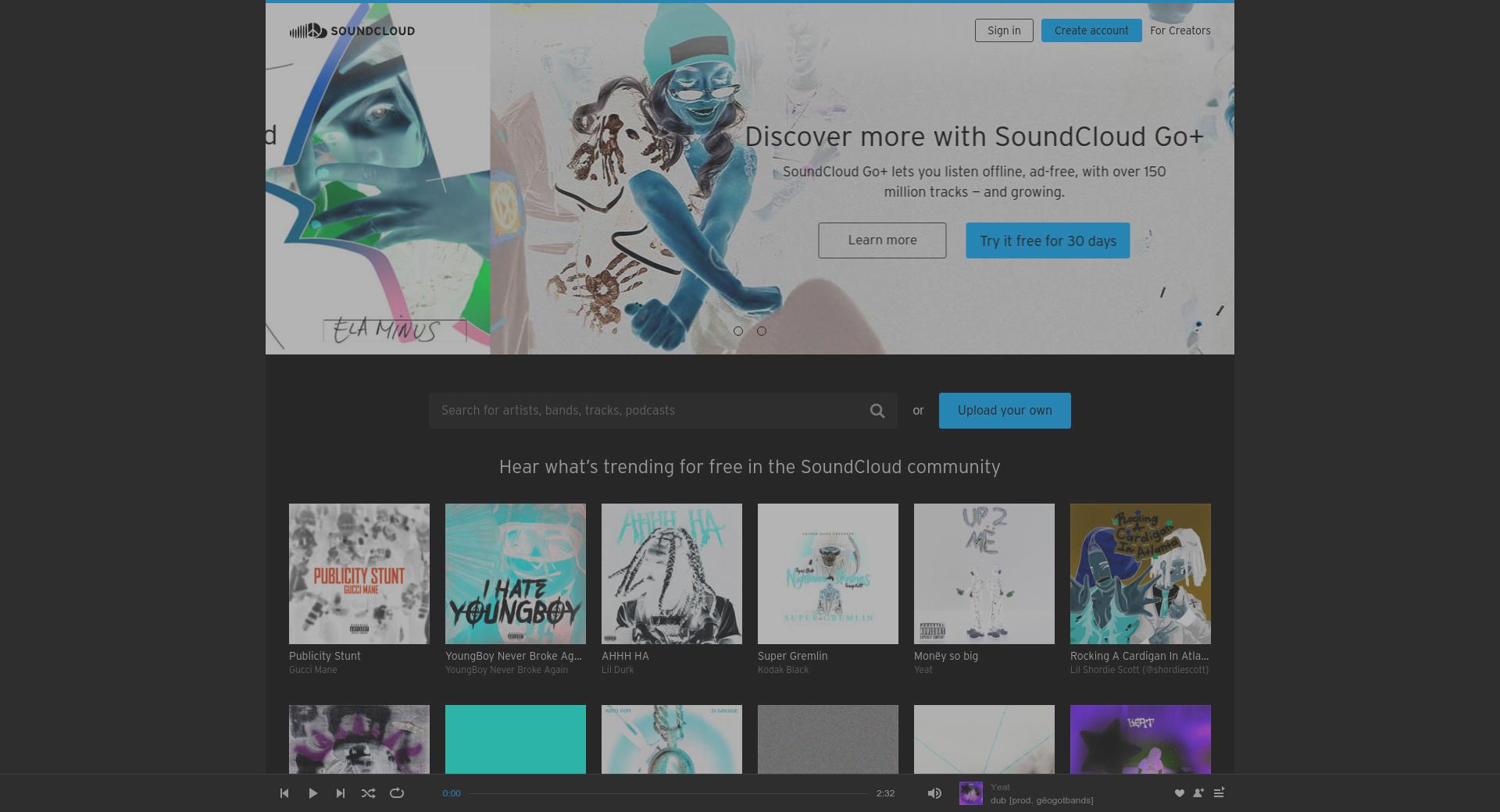
Task: Click the track duration 2:32
Action: click(885, 793)
